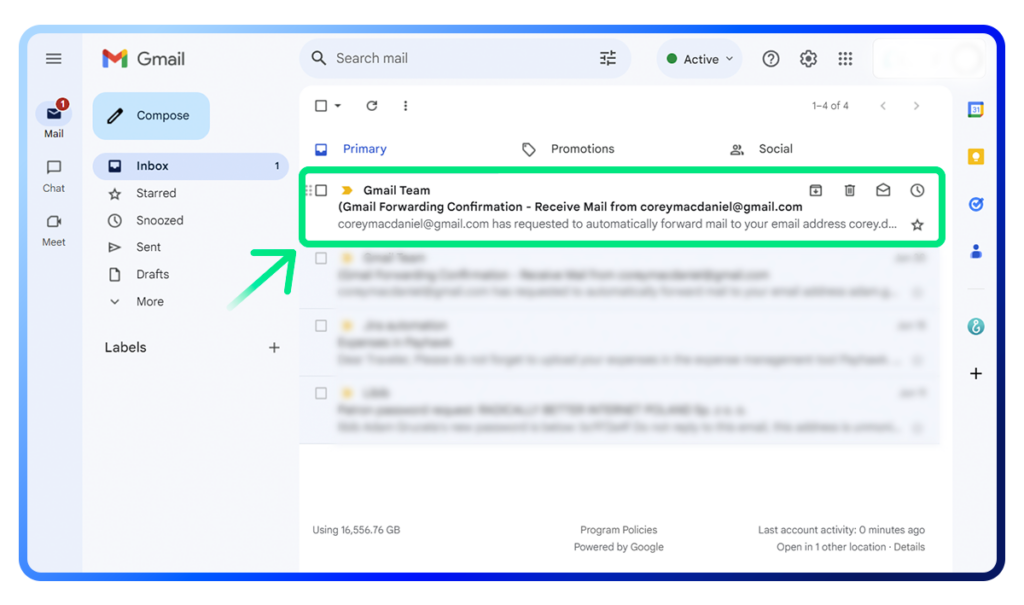The width and height of the screenshot is (1024, 605).
Task: Go to older messages page
Action: pos(916,106)
